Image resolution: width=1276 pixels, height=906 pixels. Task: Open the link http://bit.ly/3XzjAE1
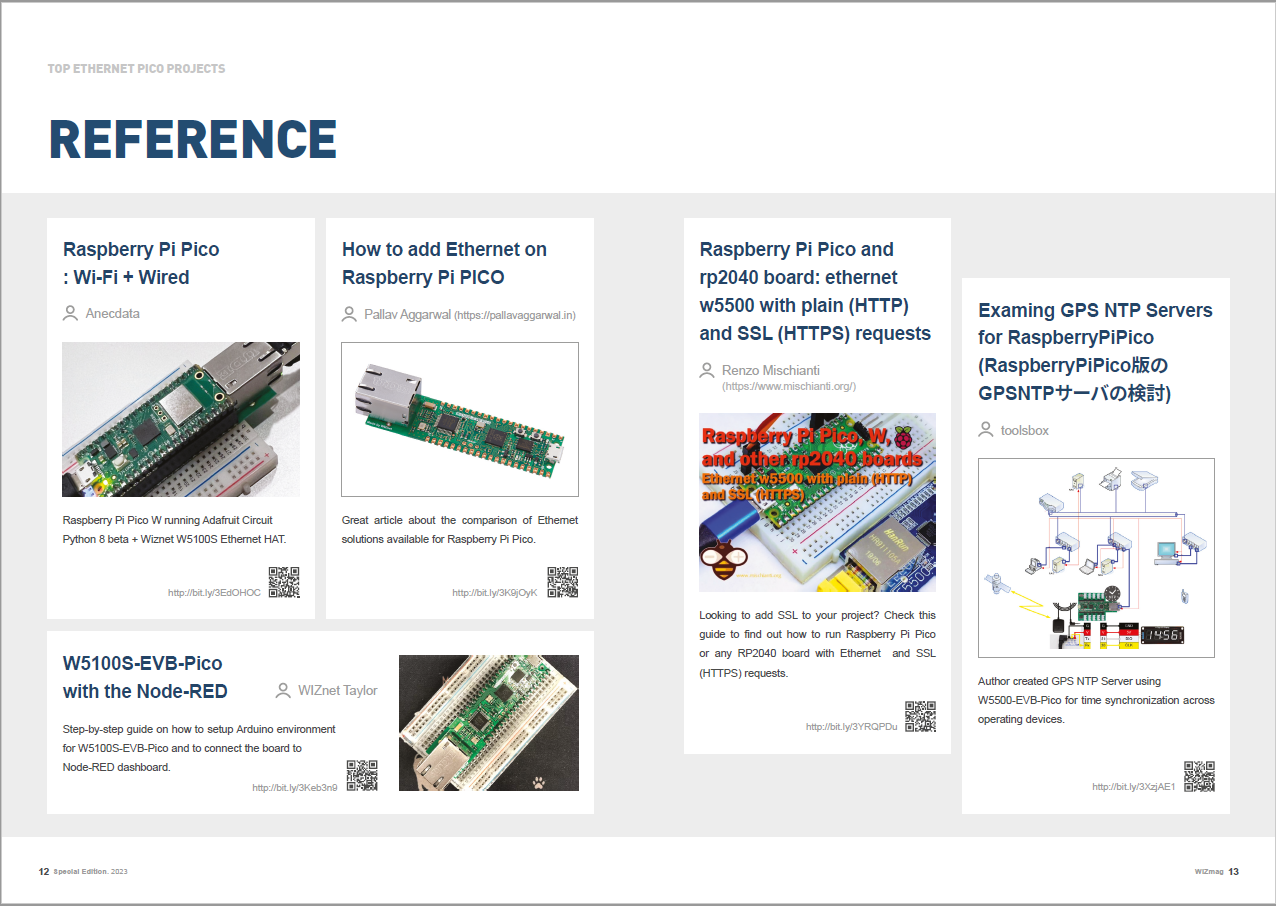(1134, 787)
